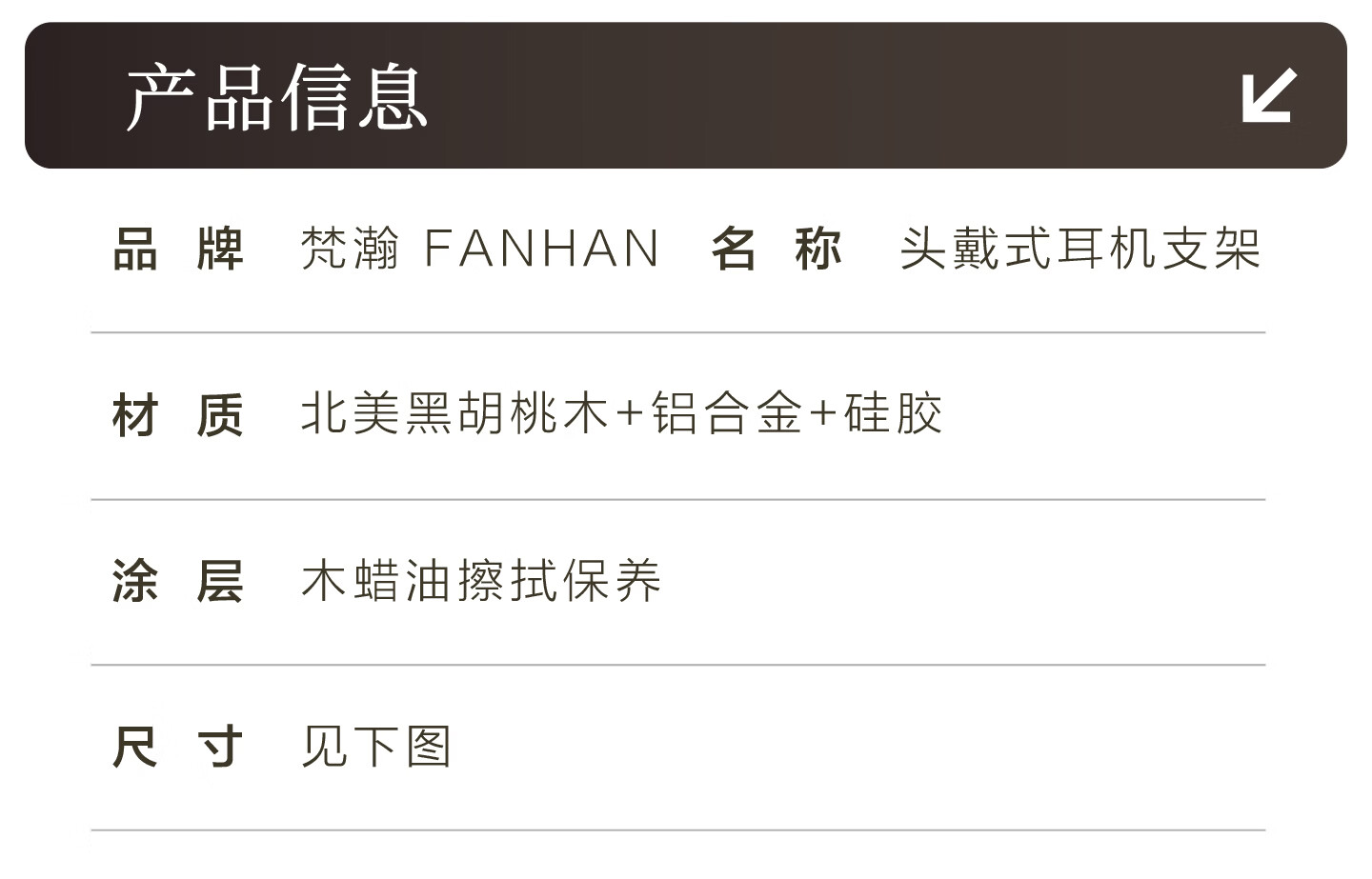Select the 材质 label

178,415
